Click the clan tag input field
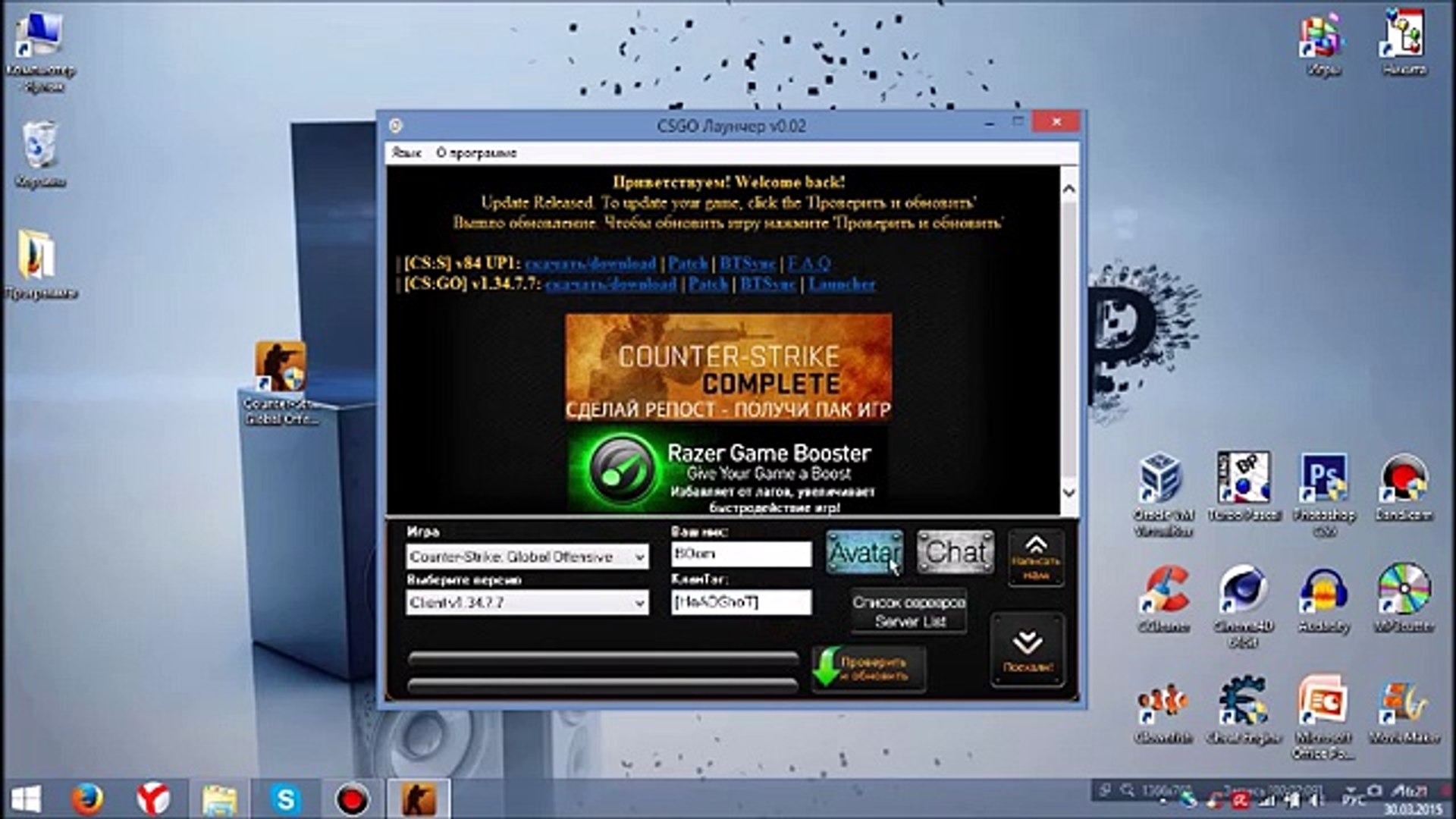Viewport: 1456px width, 819px height. click(740, 602)
